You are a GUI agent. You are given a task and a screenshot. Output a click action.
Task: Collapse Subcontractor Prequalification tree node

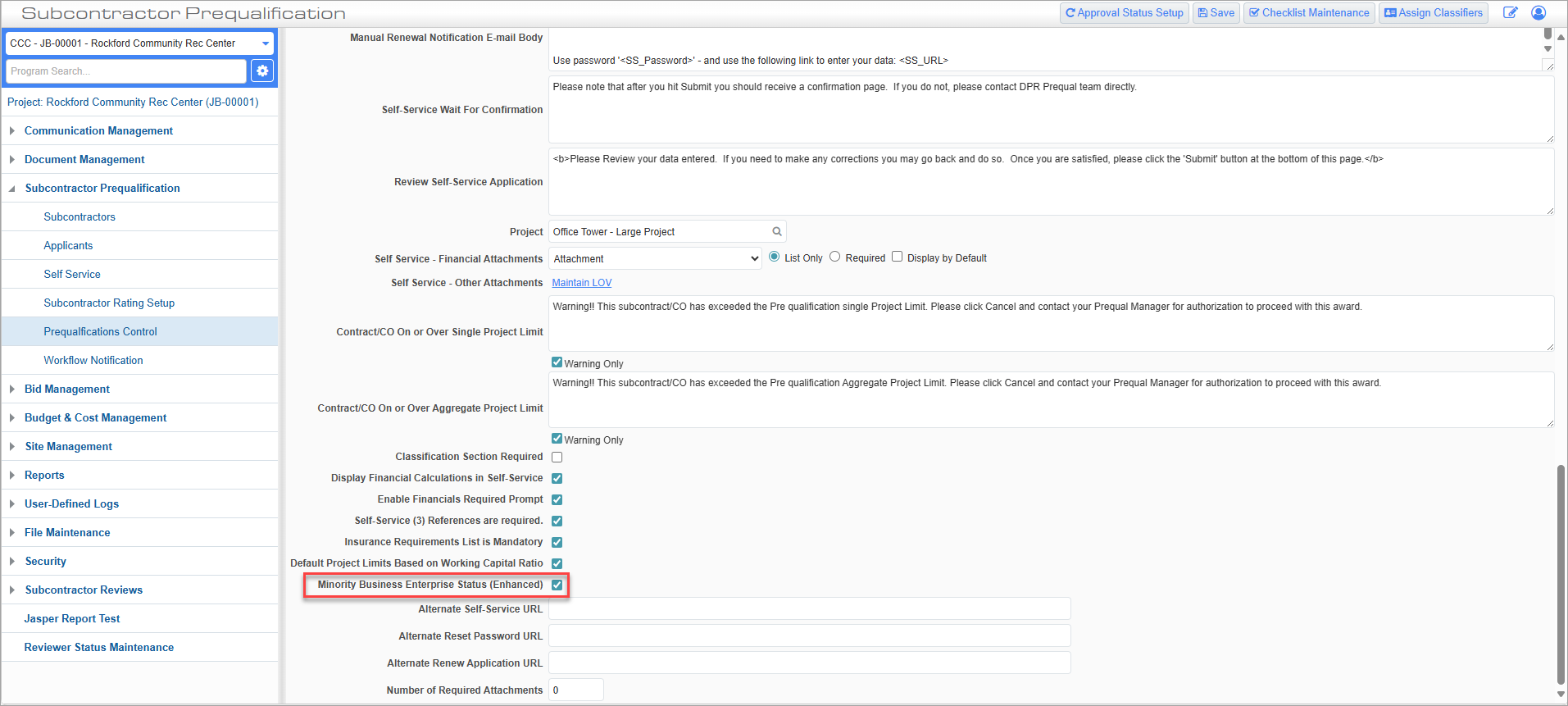coord(12,189)
